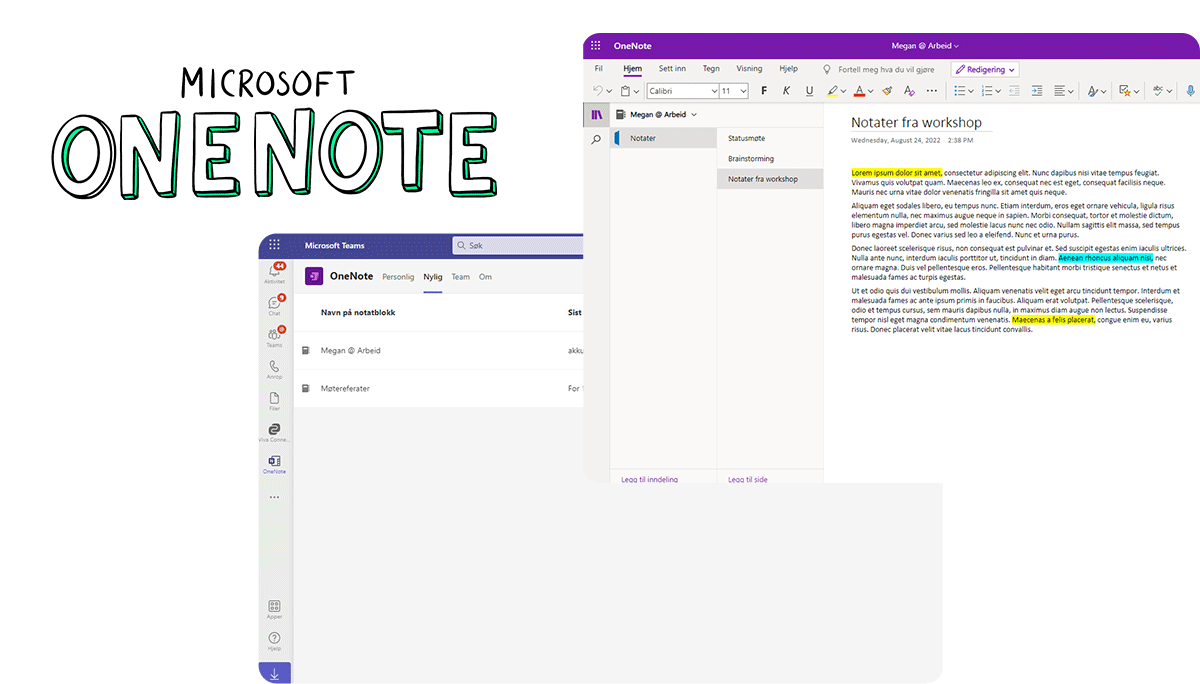Select the Brainstorming page
Screen dimensions: 1200x684
coord(749,158)
